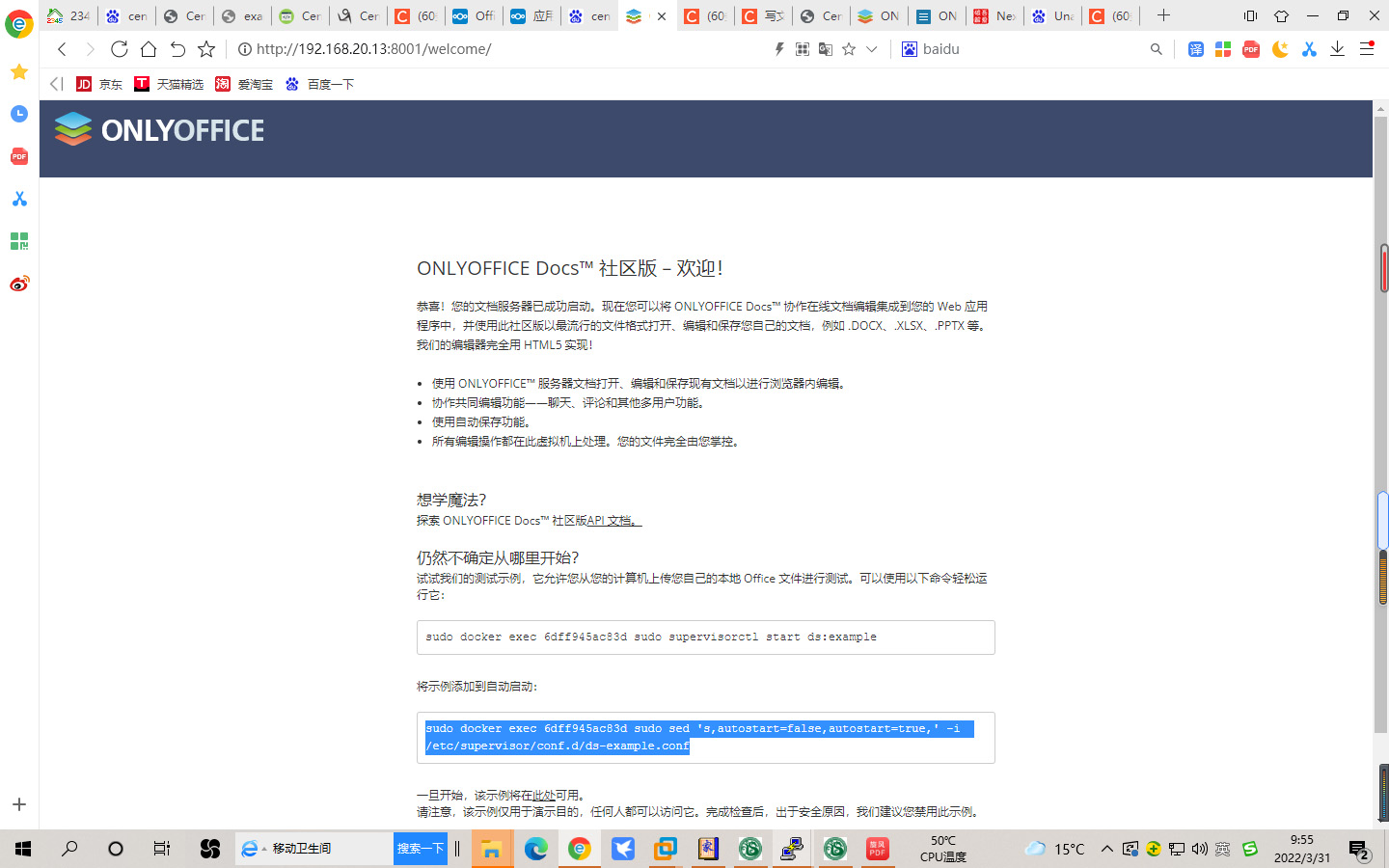
Task: Switch to the "Una" tab
Action: [x=1052, y=15]
